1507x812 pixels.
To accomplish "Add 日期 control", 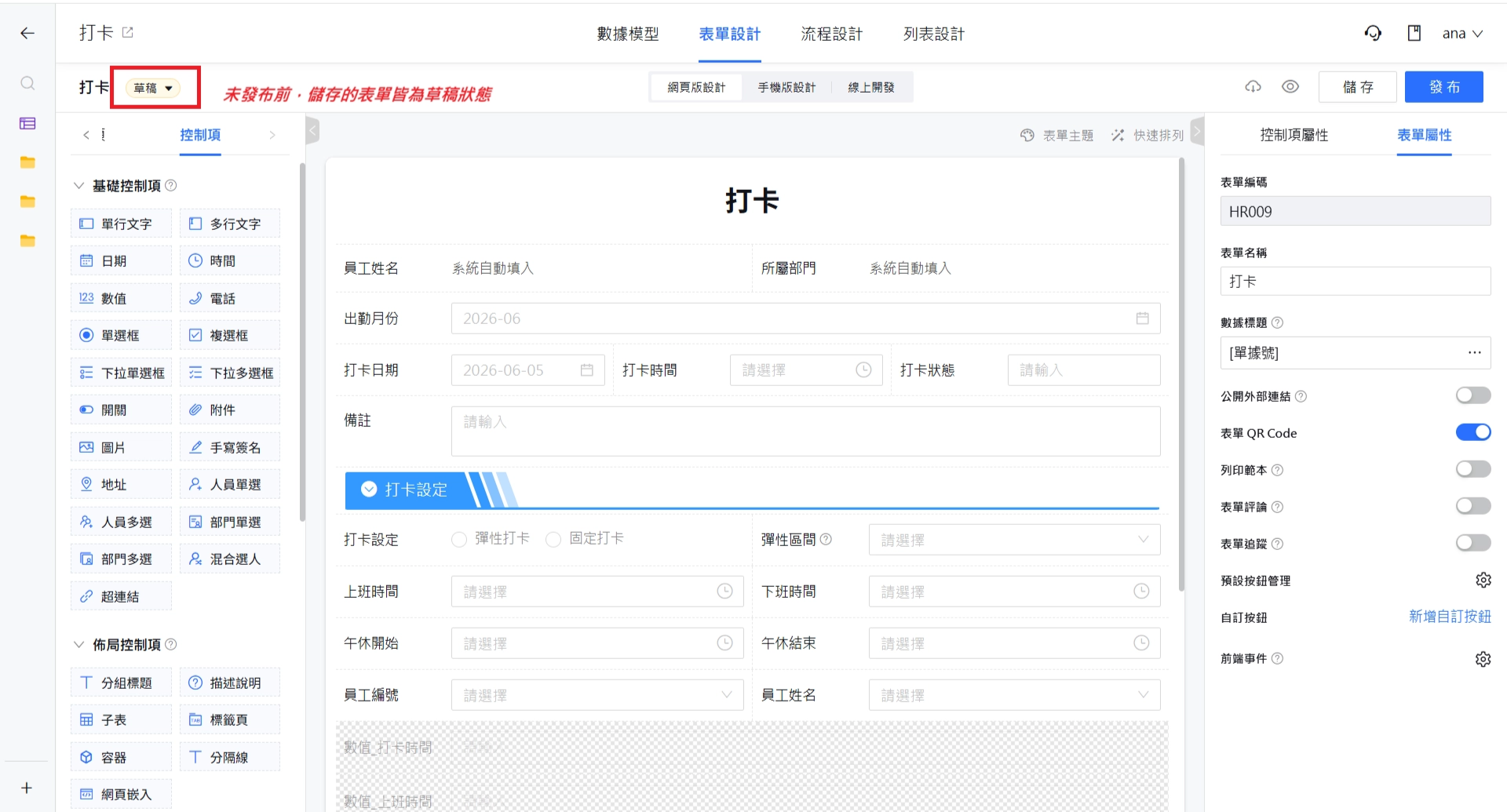I will (121, 260).
